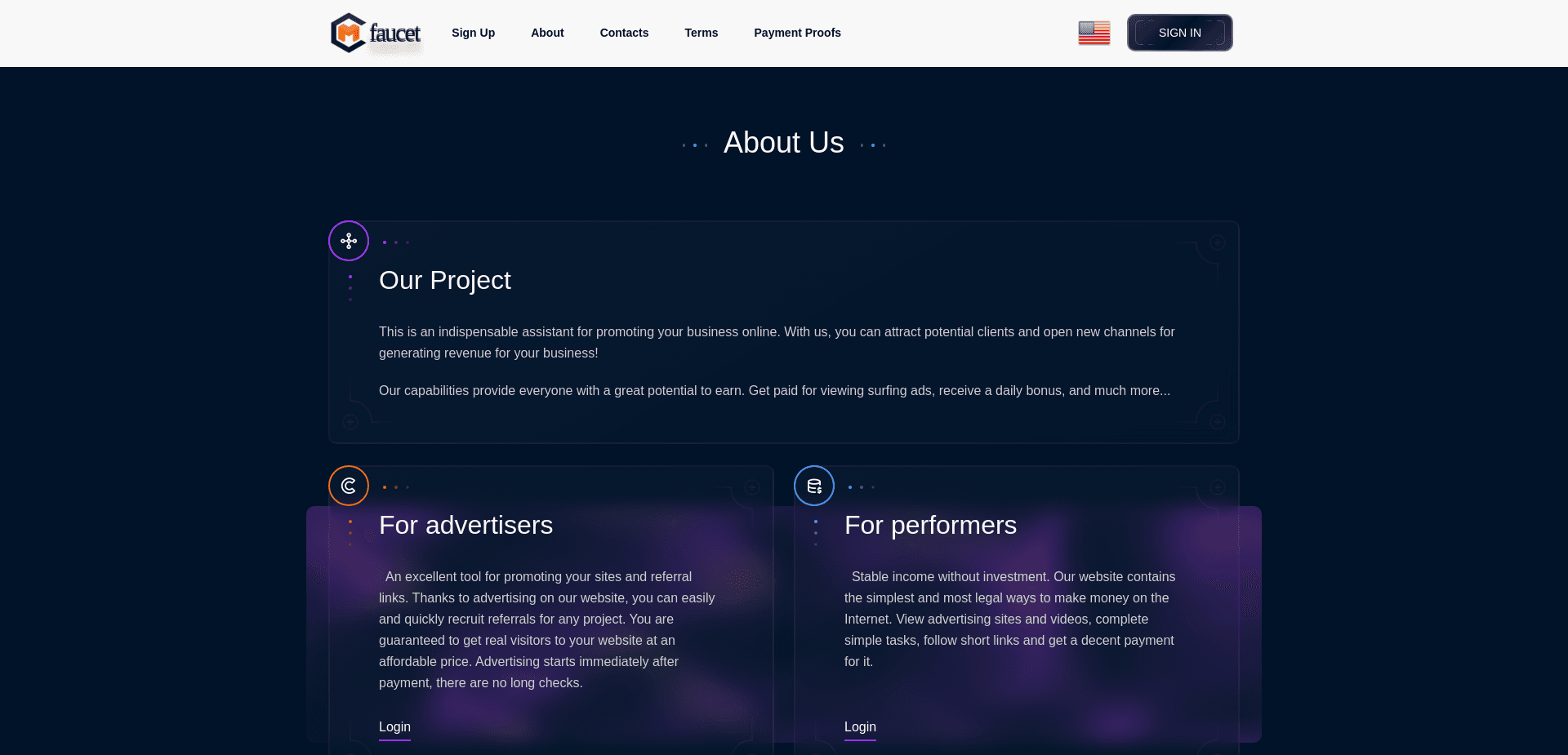Open the Terms page
This screenshot has width=1568, height=755.
701,33
